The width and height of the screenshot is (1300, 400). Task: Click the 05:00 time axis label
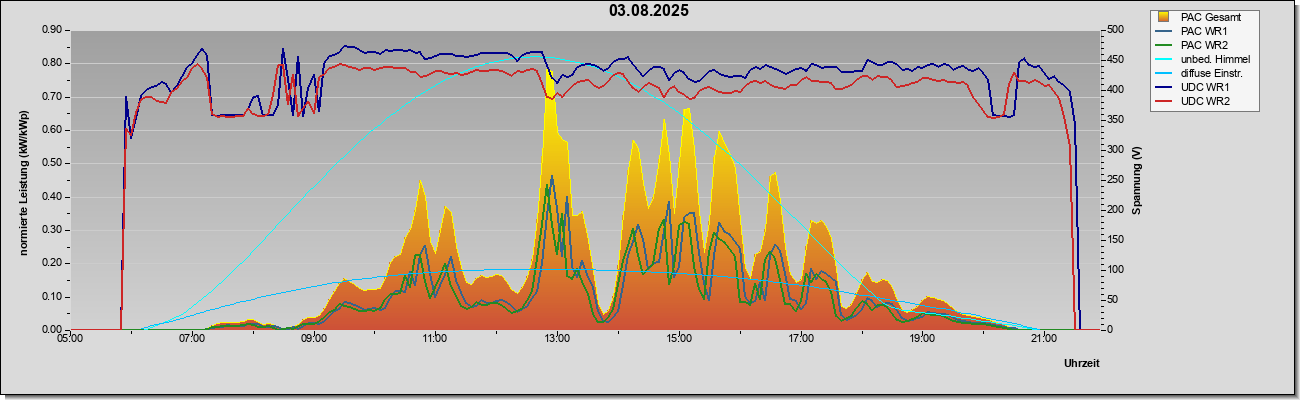(x=71, y=340)
